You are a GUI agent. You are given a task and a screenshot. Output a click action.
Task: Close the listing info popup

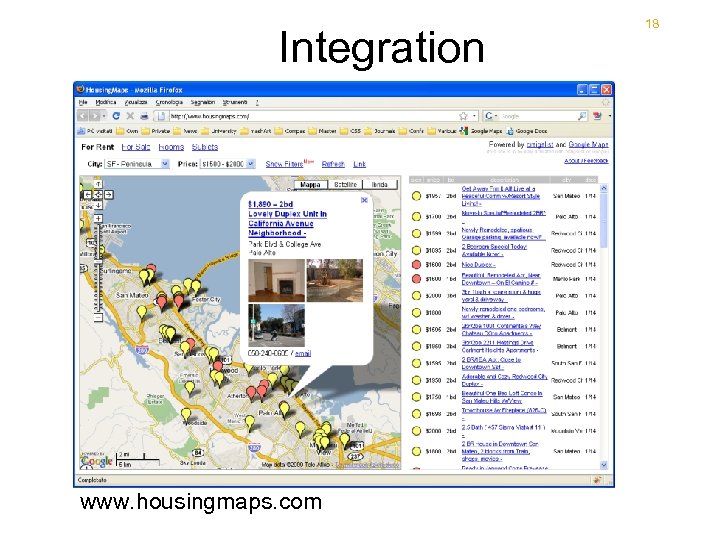(364, 200)
